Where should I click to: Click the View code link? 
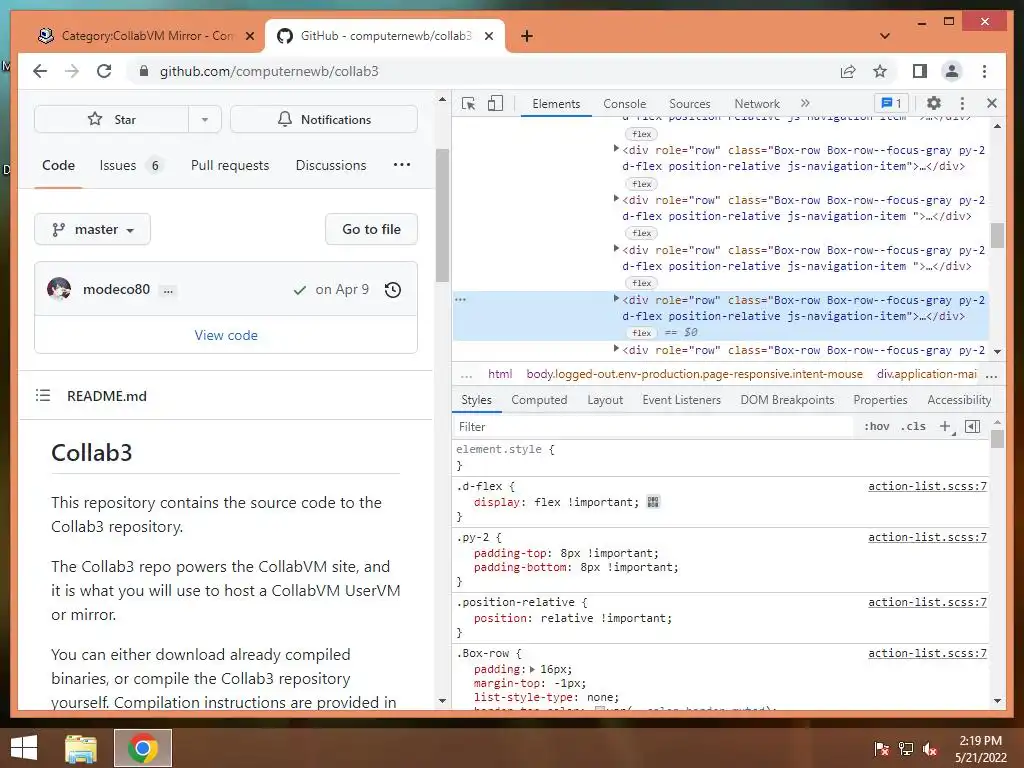pos(226,335)
